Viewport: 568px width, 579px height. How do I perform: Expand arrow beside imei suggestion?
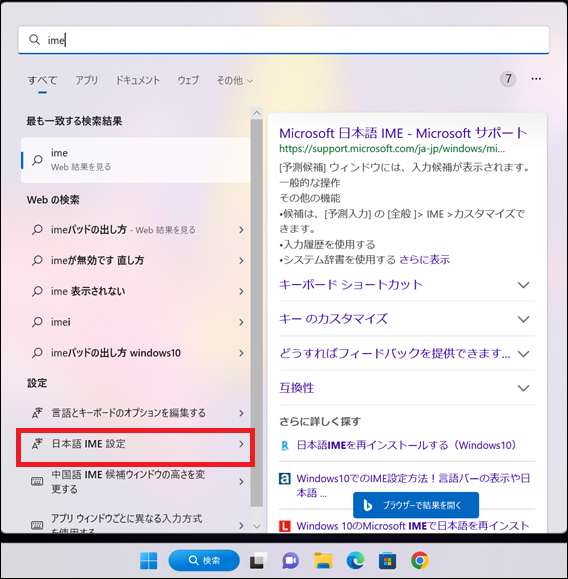[241, 322]
